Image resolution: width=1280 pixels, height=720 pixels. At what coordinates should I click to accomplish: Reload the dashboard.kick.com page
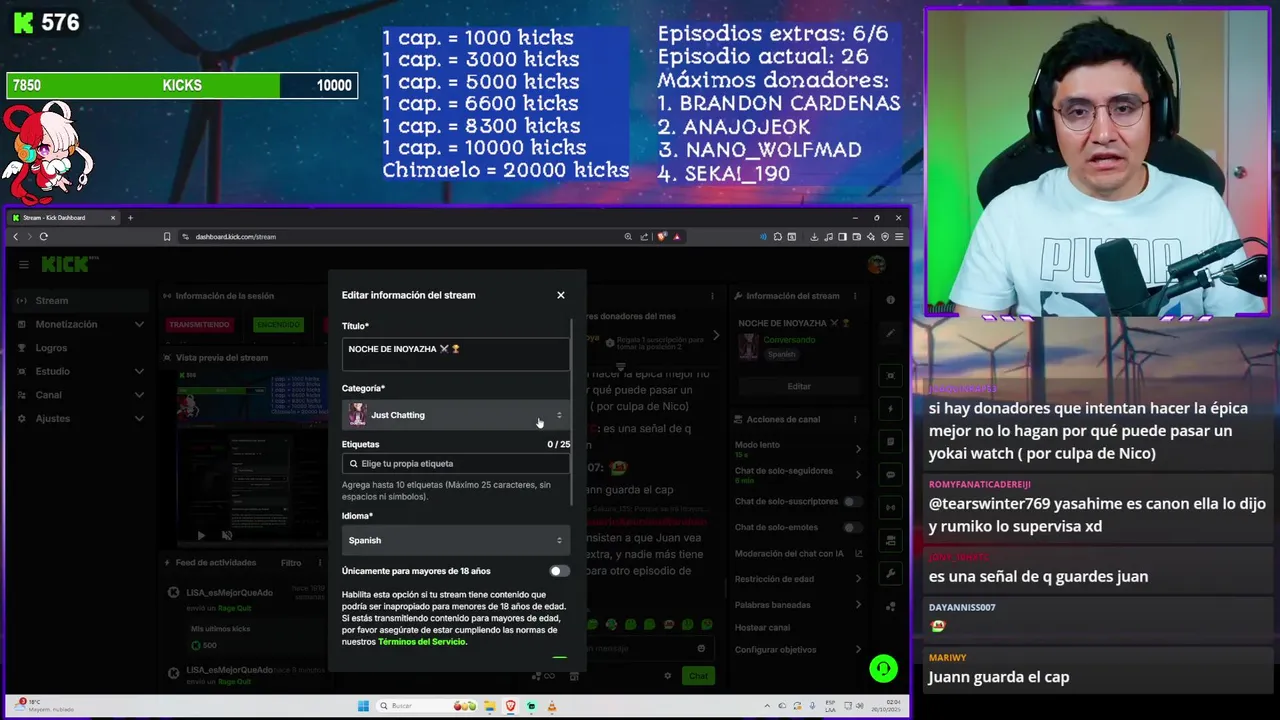pyautogui.click(x=44, y=237)
